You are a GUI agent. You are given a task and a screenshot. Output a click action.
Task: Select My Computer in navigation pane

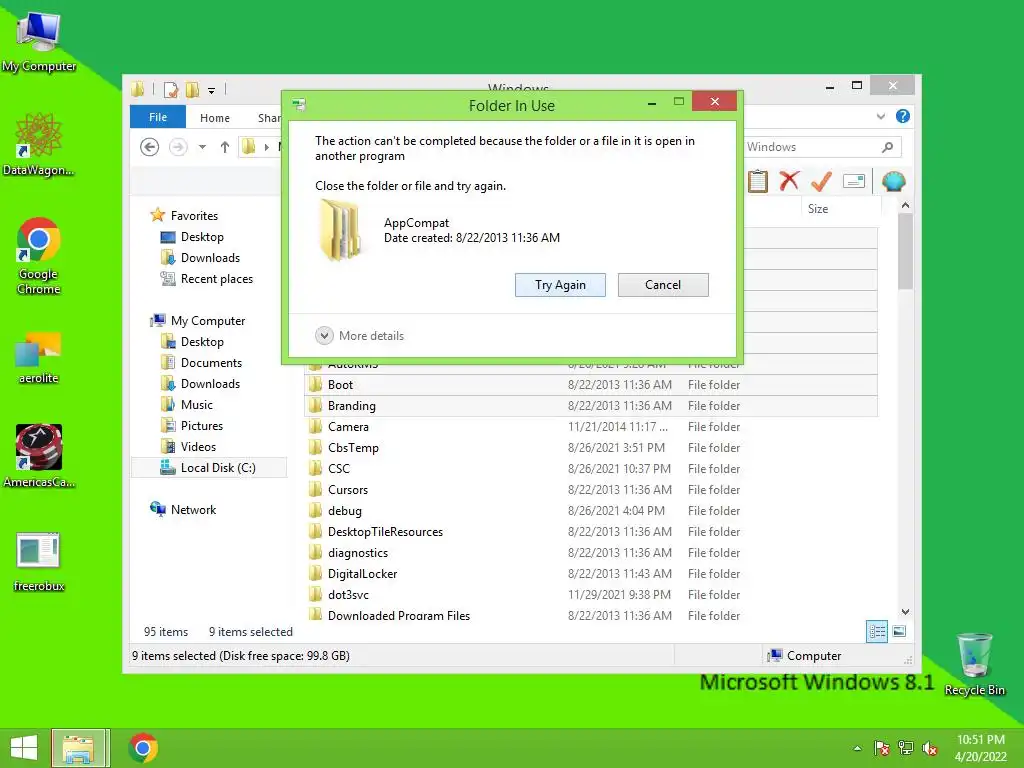pos(208,321)
